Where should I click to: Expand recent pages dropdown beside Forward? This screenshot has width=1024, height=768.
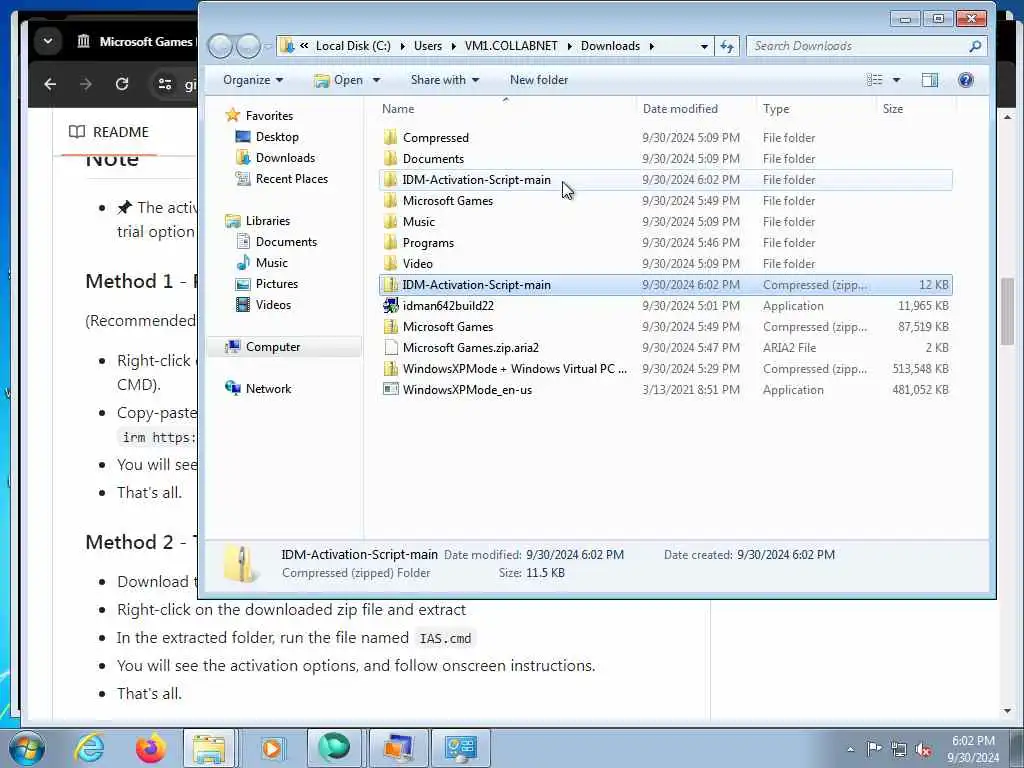pyautogui.click(x=267, y=46)
